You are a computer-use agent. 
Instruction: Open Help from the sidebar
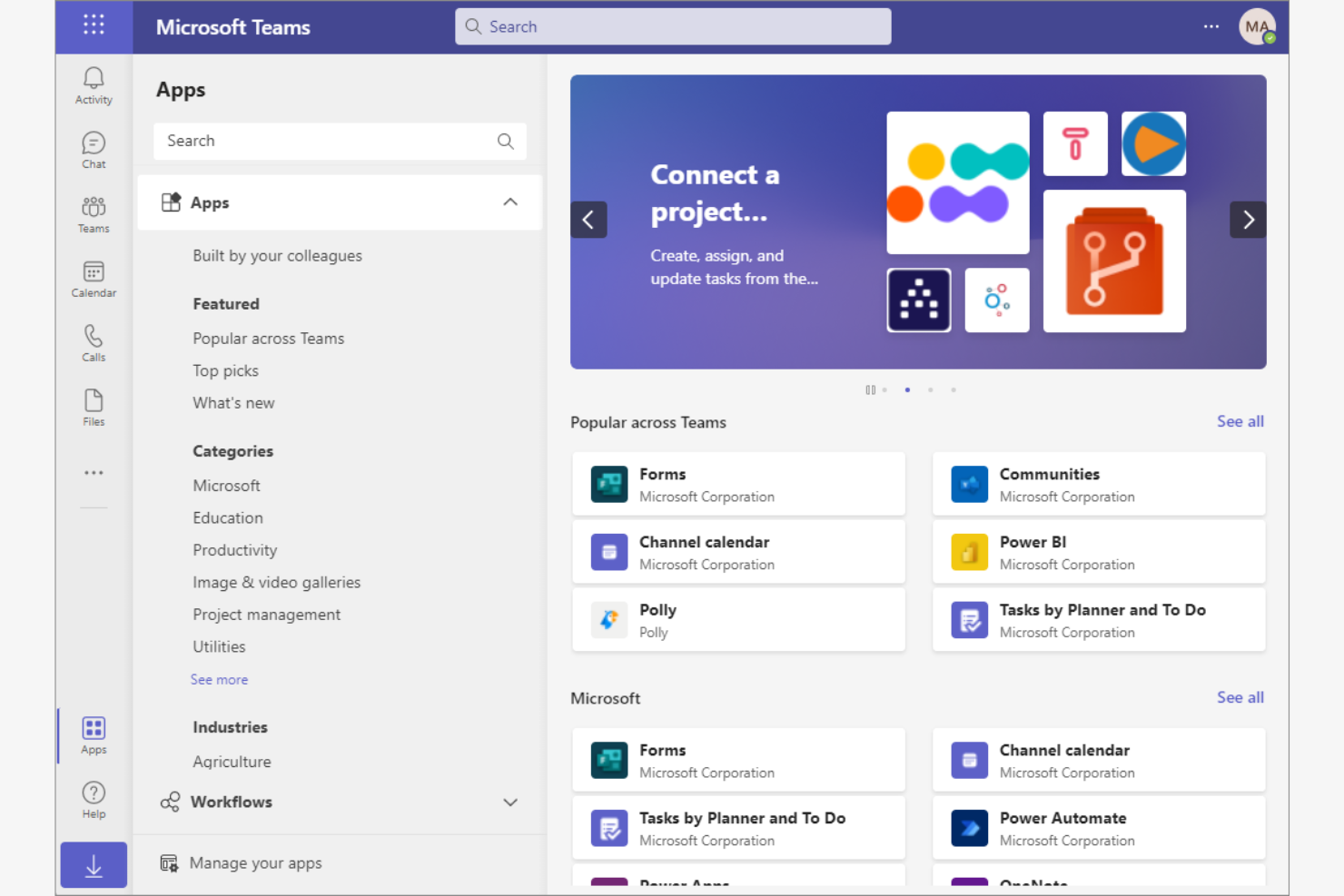pos(94,801)
